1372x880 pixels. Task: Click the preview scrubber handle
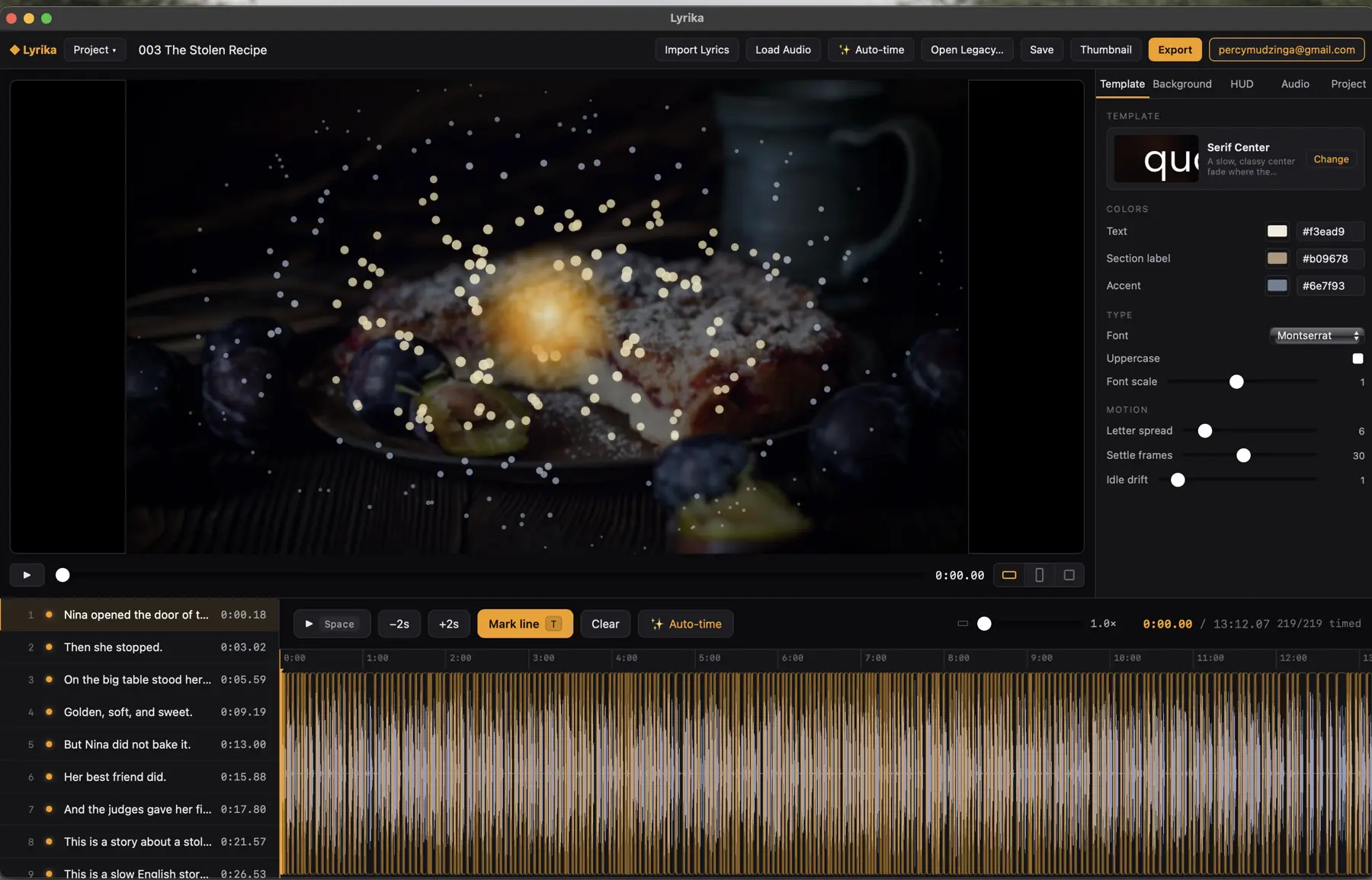63,575
